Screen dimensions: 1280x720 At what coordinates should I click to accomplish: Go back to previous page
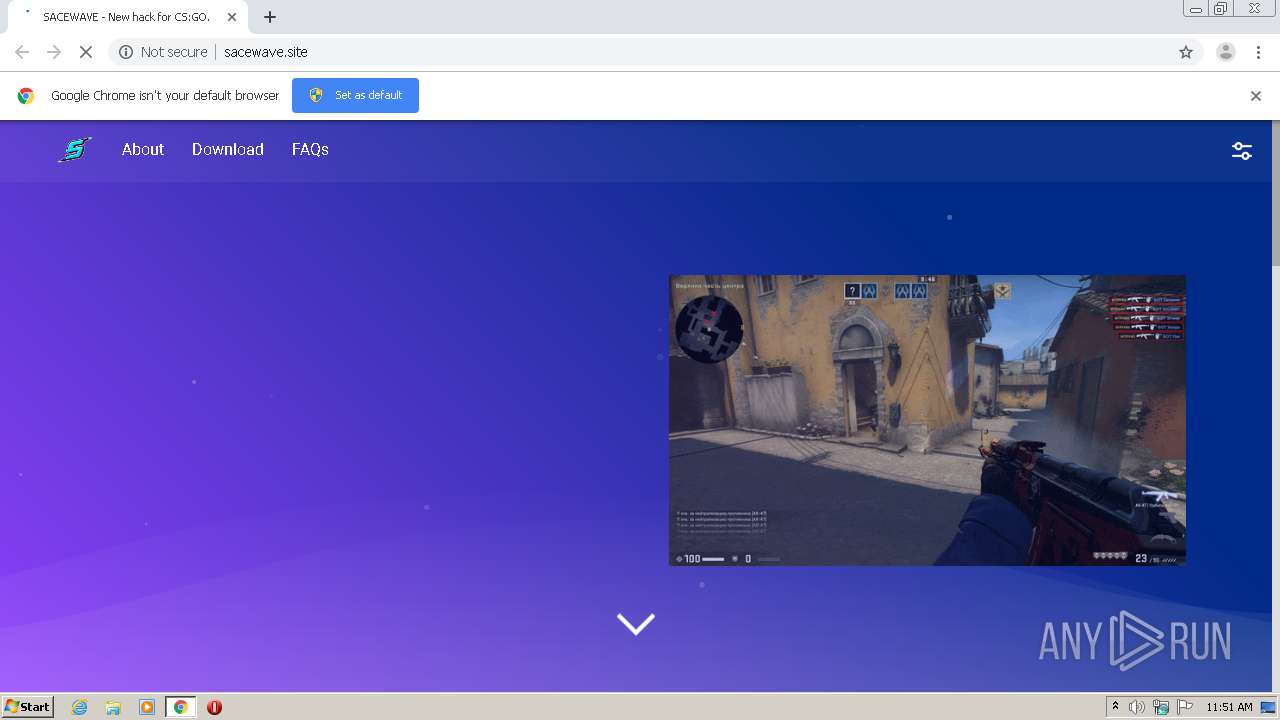point(22,52)
